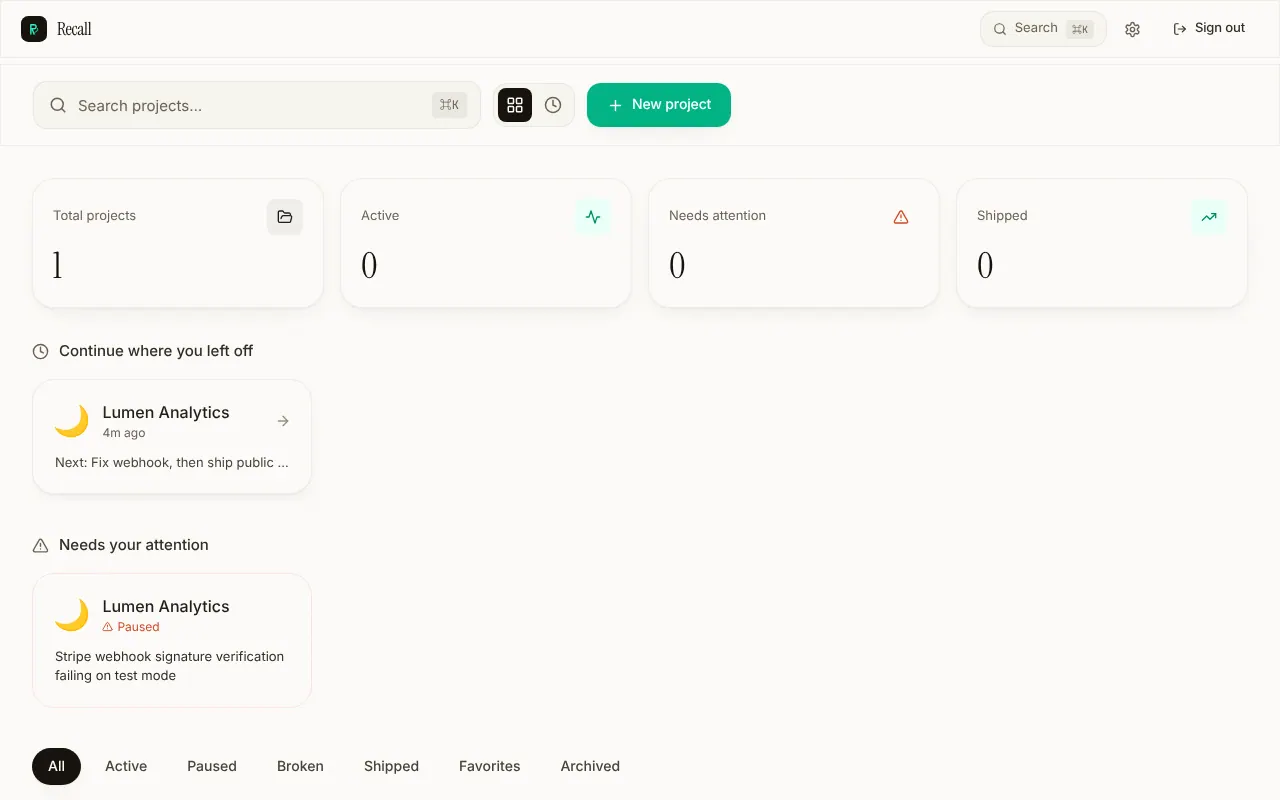Select the Favorites filter tab
This screenshot has width=1280, height=800.
pos(490,766)
